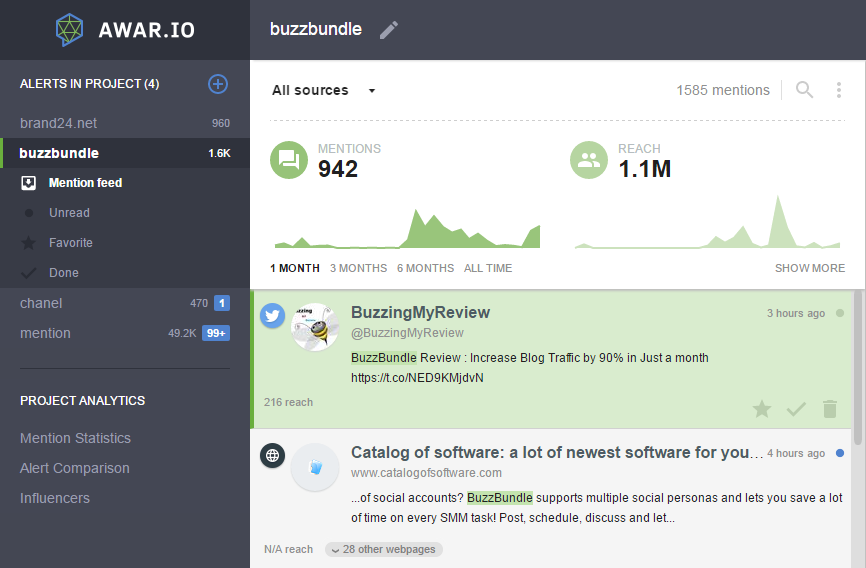Click the Done checkmark icon in sidebar
This screenshot has height=568, width=866.
tap(28, 273)
